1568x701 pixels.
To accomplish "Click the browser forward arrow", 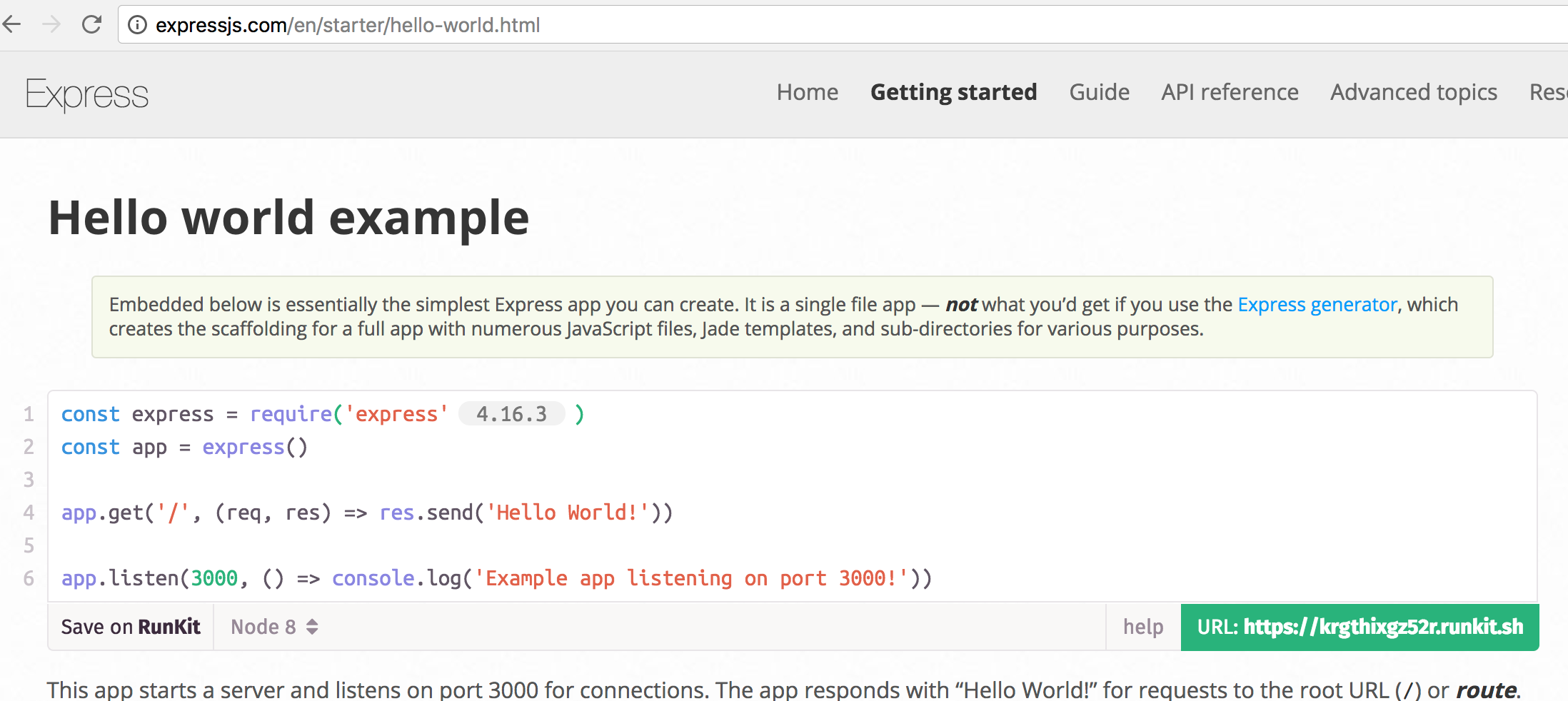I will click(51, 25).
